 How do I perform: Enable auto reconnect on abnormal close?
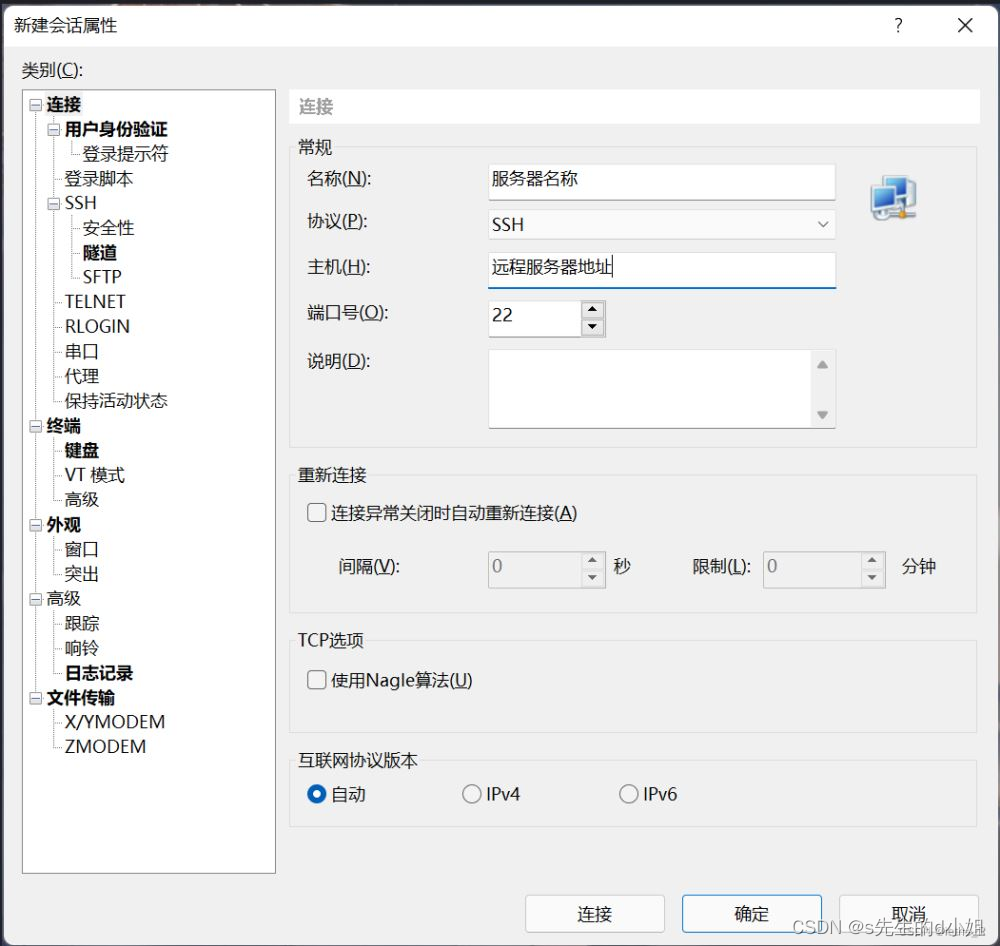point(316,512)
